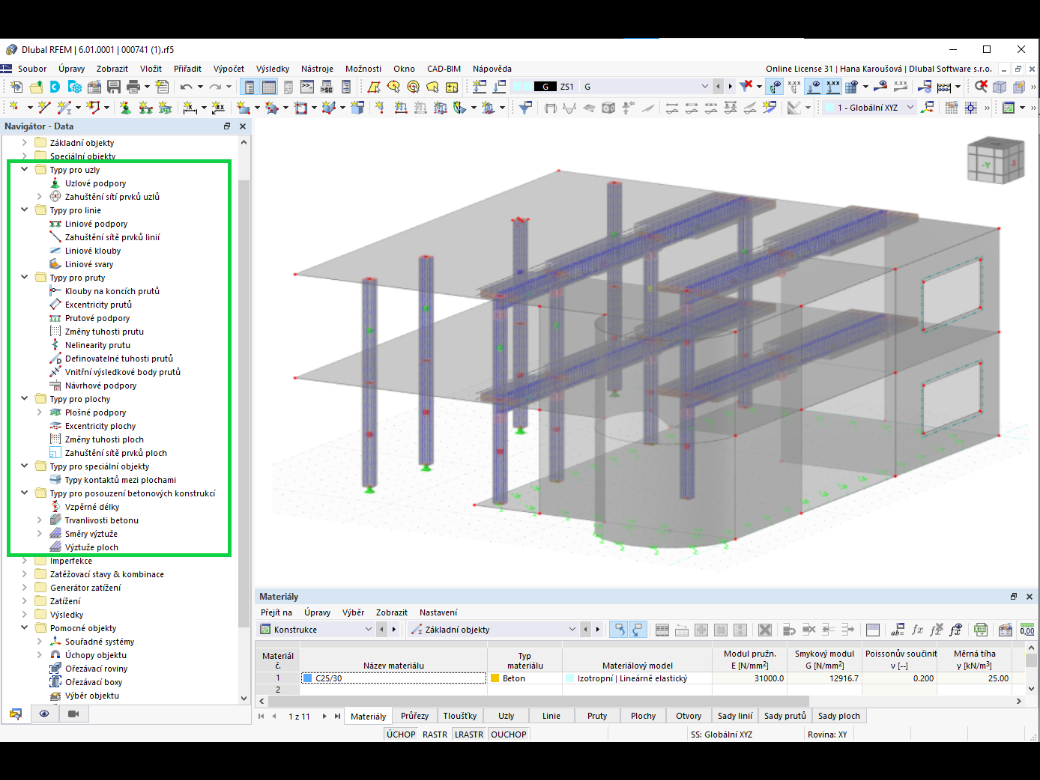Expand the Zatížení folder
This screenshot has height=780, width=1040.
point(25,601)
